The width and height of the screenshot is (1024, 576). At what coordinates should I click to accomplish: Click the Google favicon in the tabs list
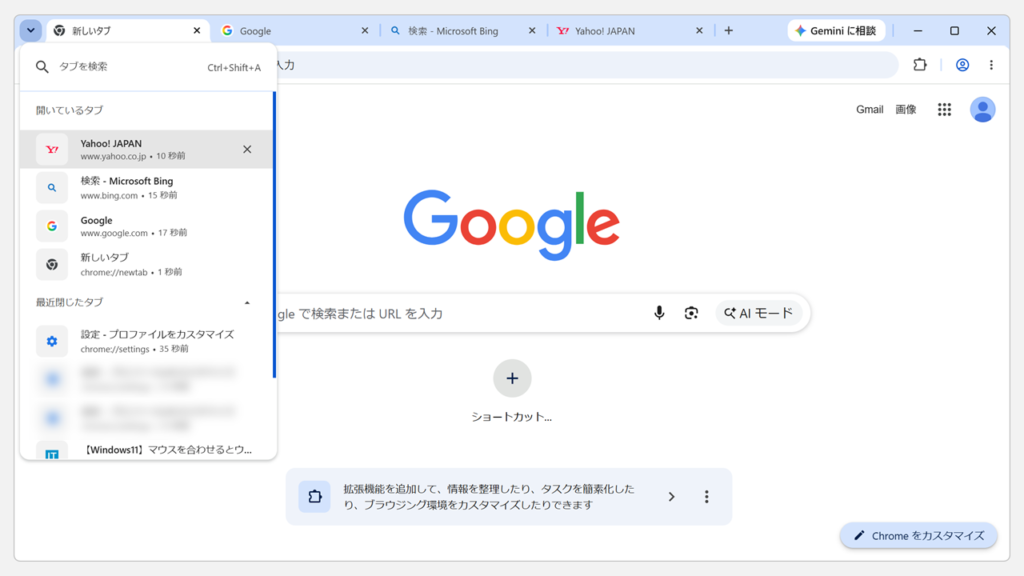[52, 226]
